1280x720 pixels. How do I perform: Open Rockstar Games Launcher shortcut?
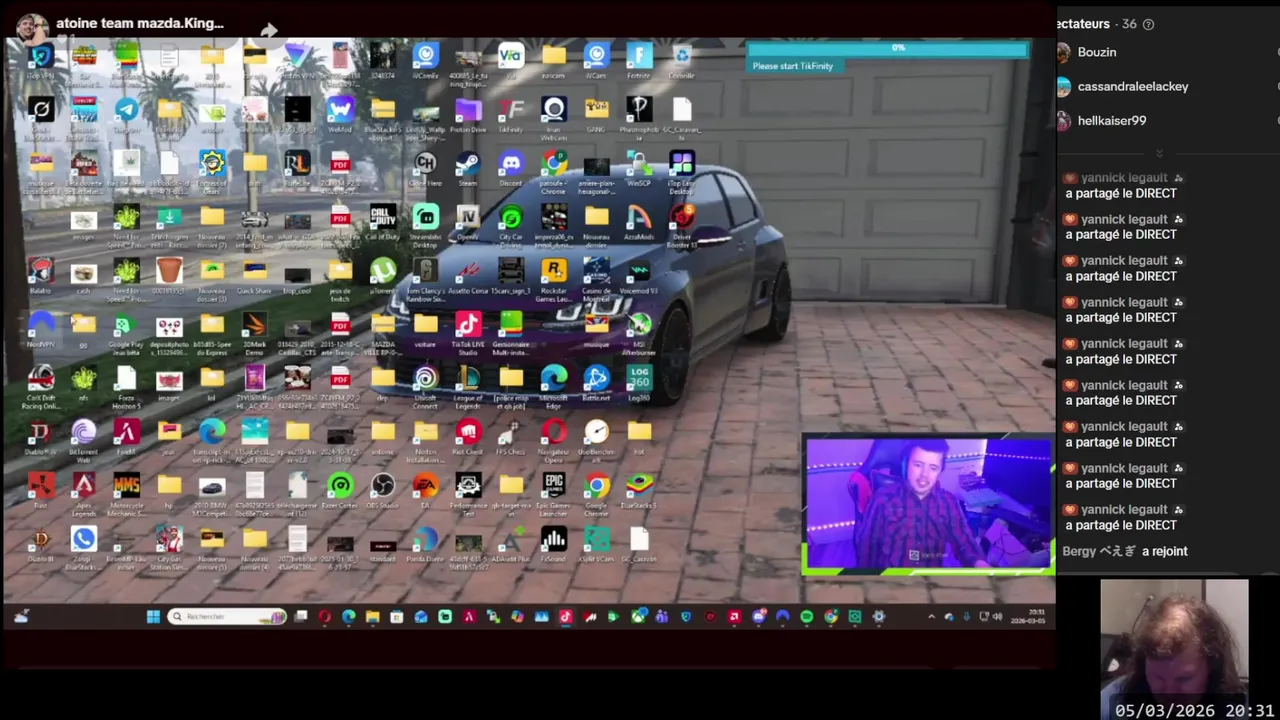coord(554,277)
